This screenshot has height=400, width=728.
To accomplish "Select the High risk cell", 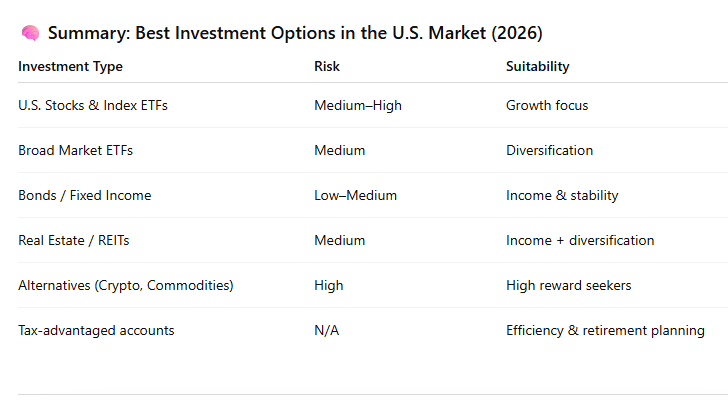I will [x=329, y=285].
